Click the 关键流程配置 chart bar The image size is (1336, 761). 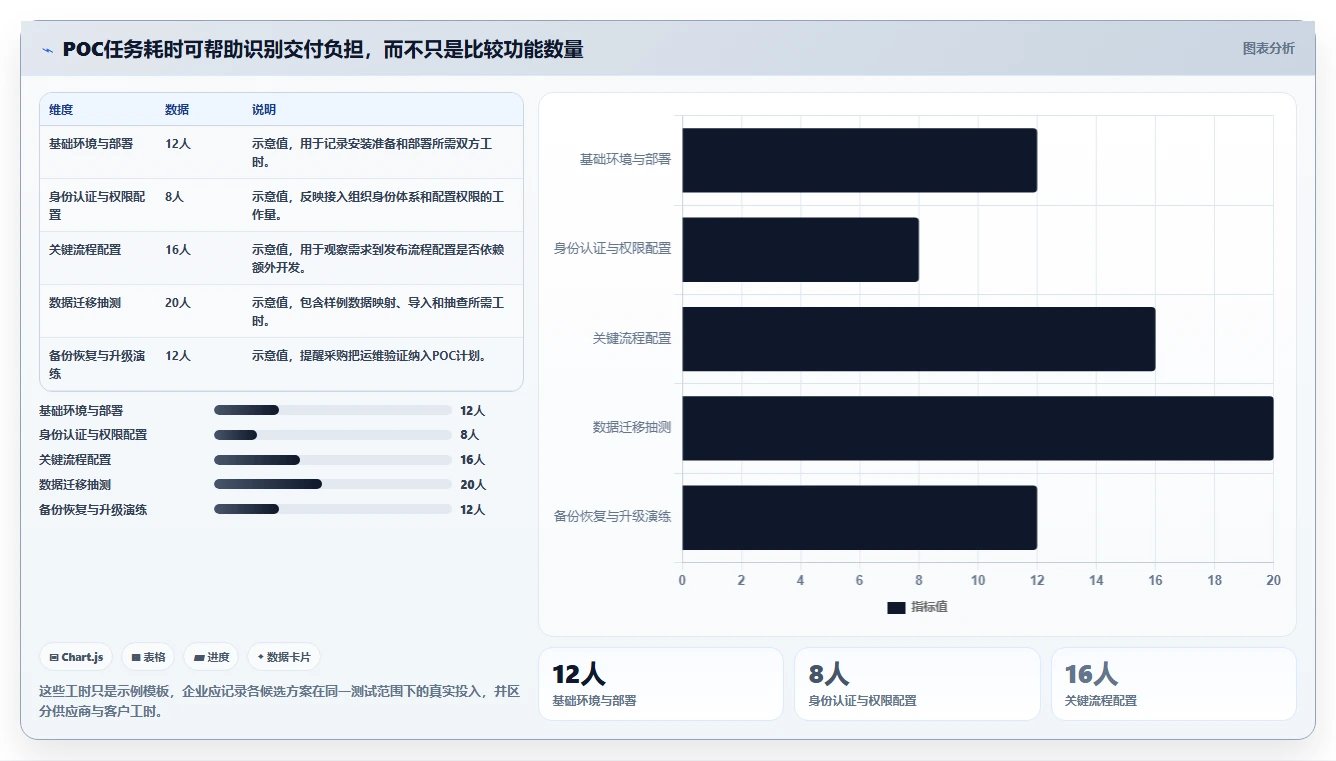point(918,339)
